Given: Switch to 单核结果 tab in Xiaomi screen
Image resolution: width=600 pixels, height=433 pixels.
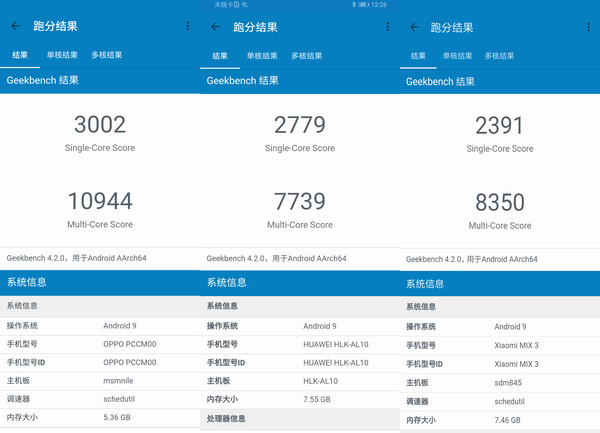Looking at the screenshot, I should point(457,56).
